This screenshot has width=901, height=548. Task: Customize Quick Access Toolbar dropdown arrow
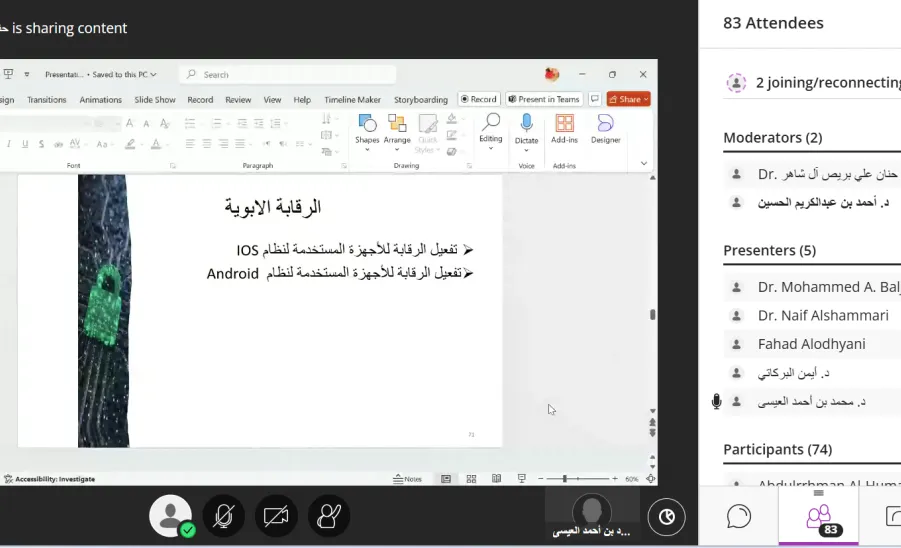click(x=26, y=74)
